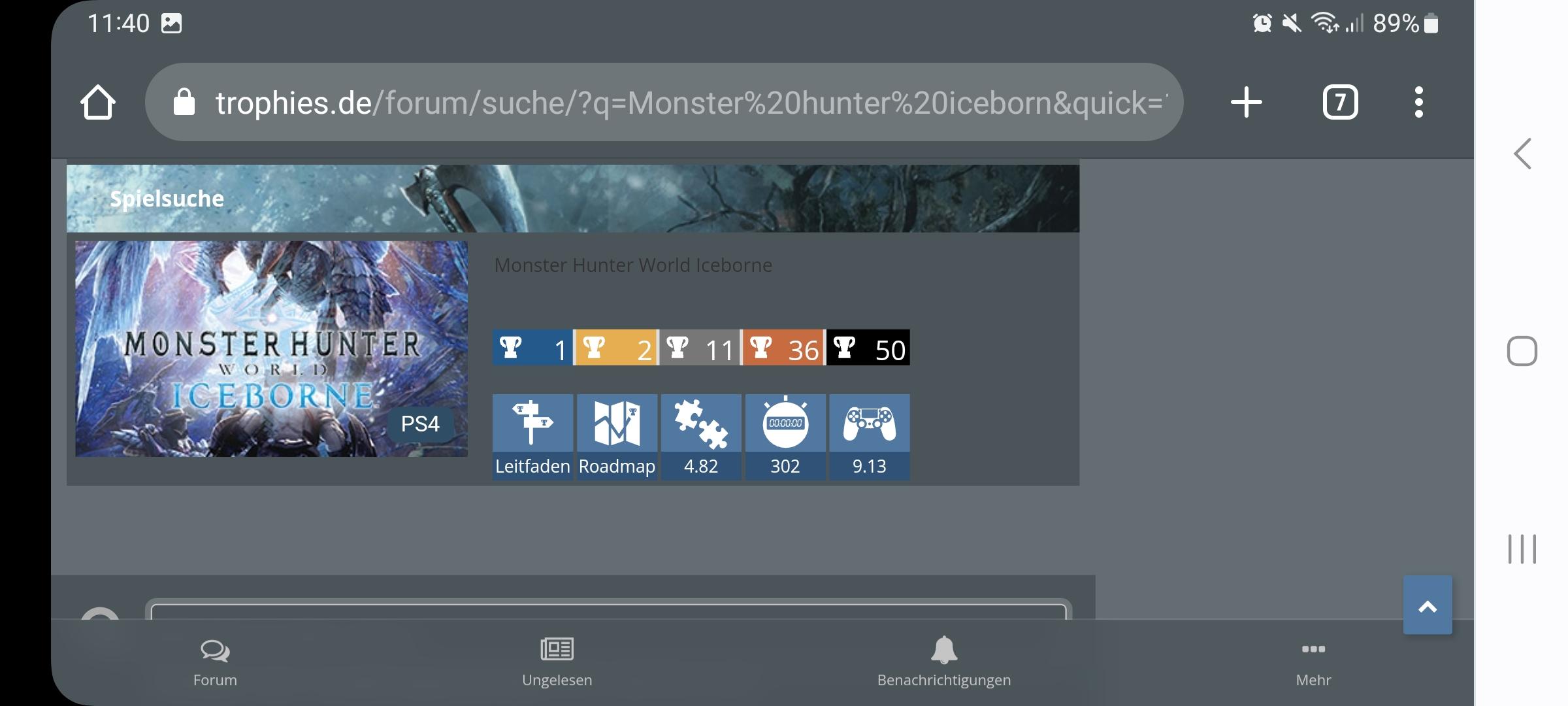Open a new browser tab
The width and height of the screenshot is (1568, 706).
tap(1246, 103)
